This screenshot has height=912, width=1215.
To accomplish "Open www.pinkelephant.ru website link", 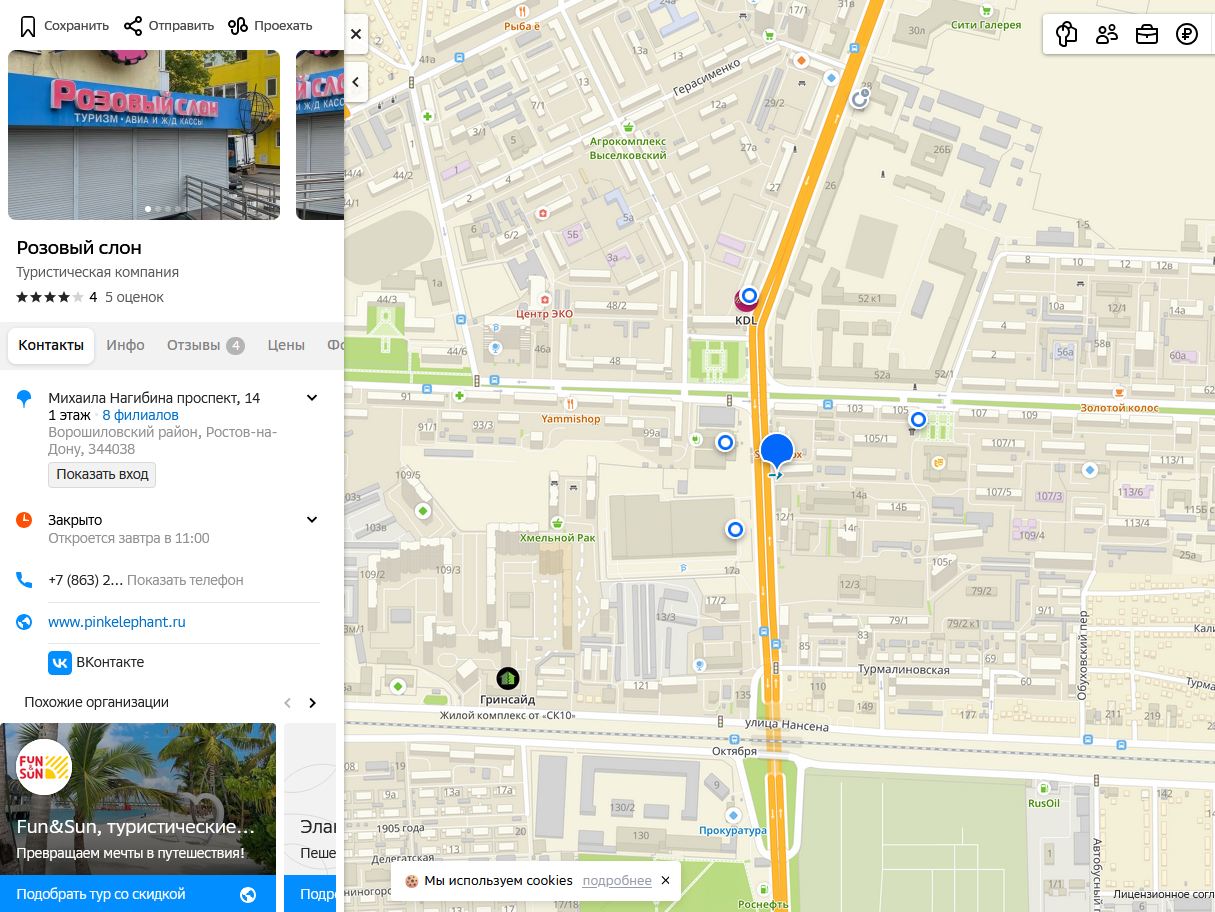I will click(117, 622).
